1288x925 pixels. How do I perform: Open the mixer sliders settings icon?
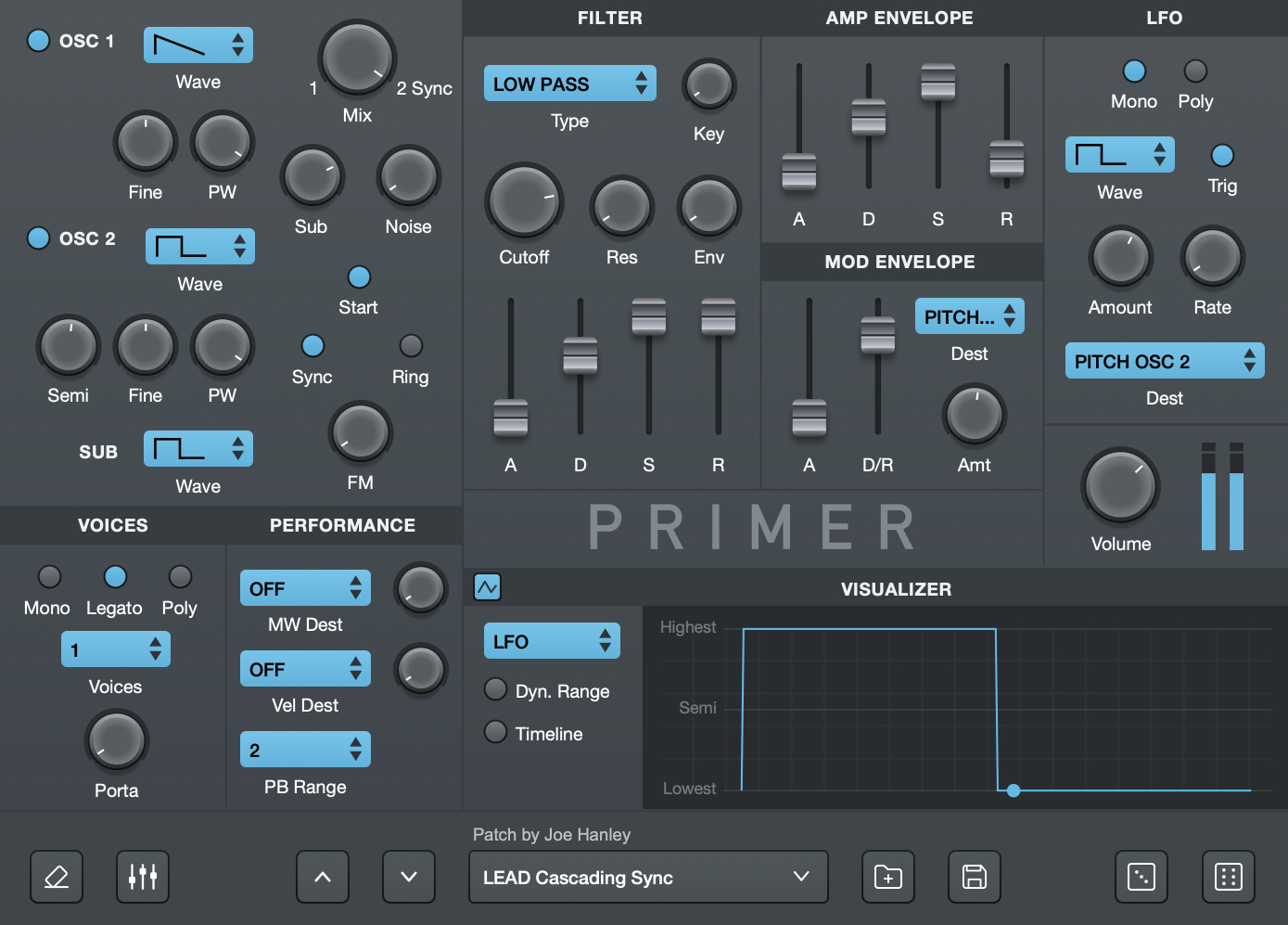coord(143,877)
